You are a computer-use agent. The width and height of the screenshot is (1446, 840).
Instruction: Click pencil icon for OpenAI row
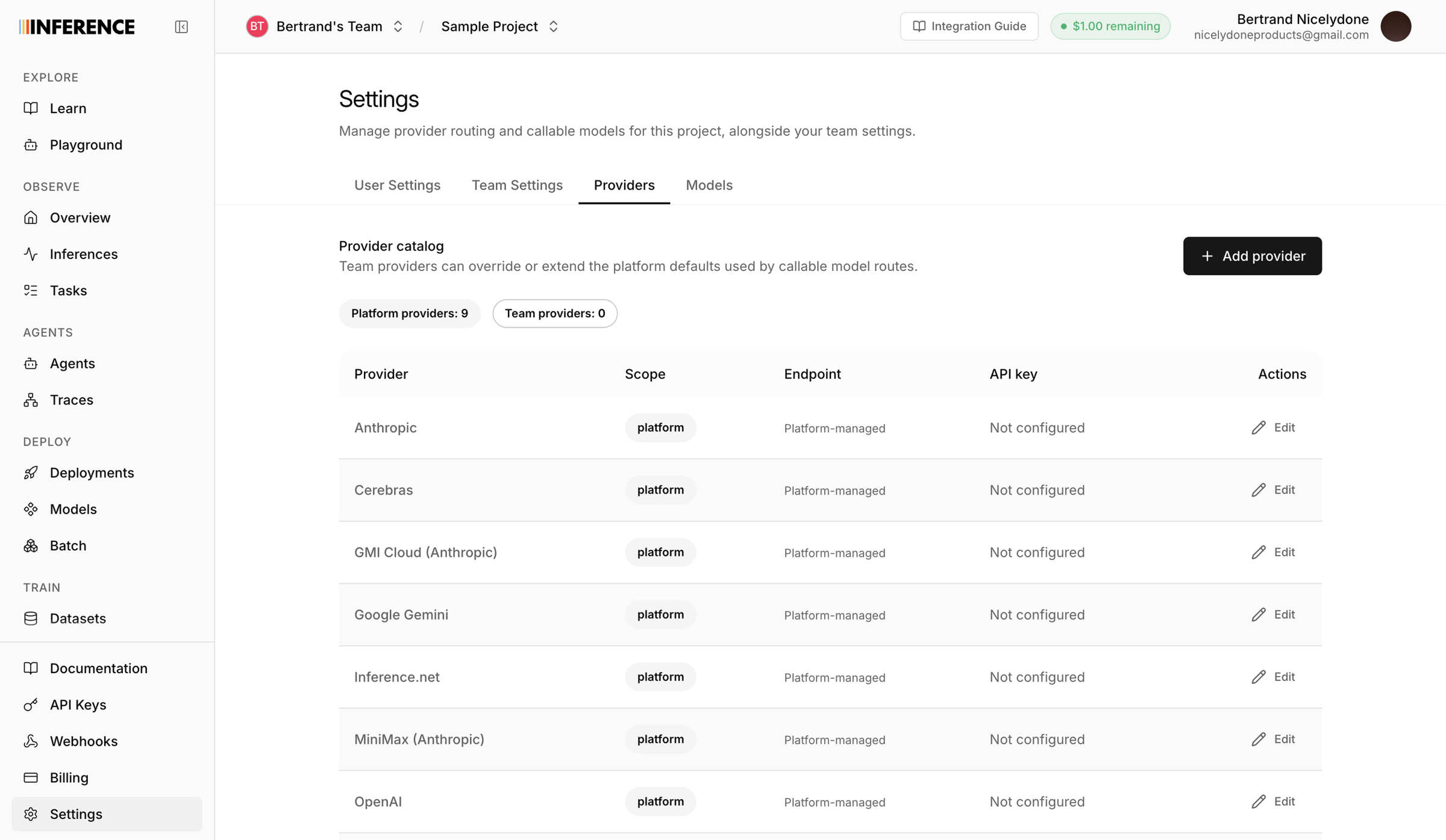(1259, 801)
